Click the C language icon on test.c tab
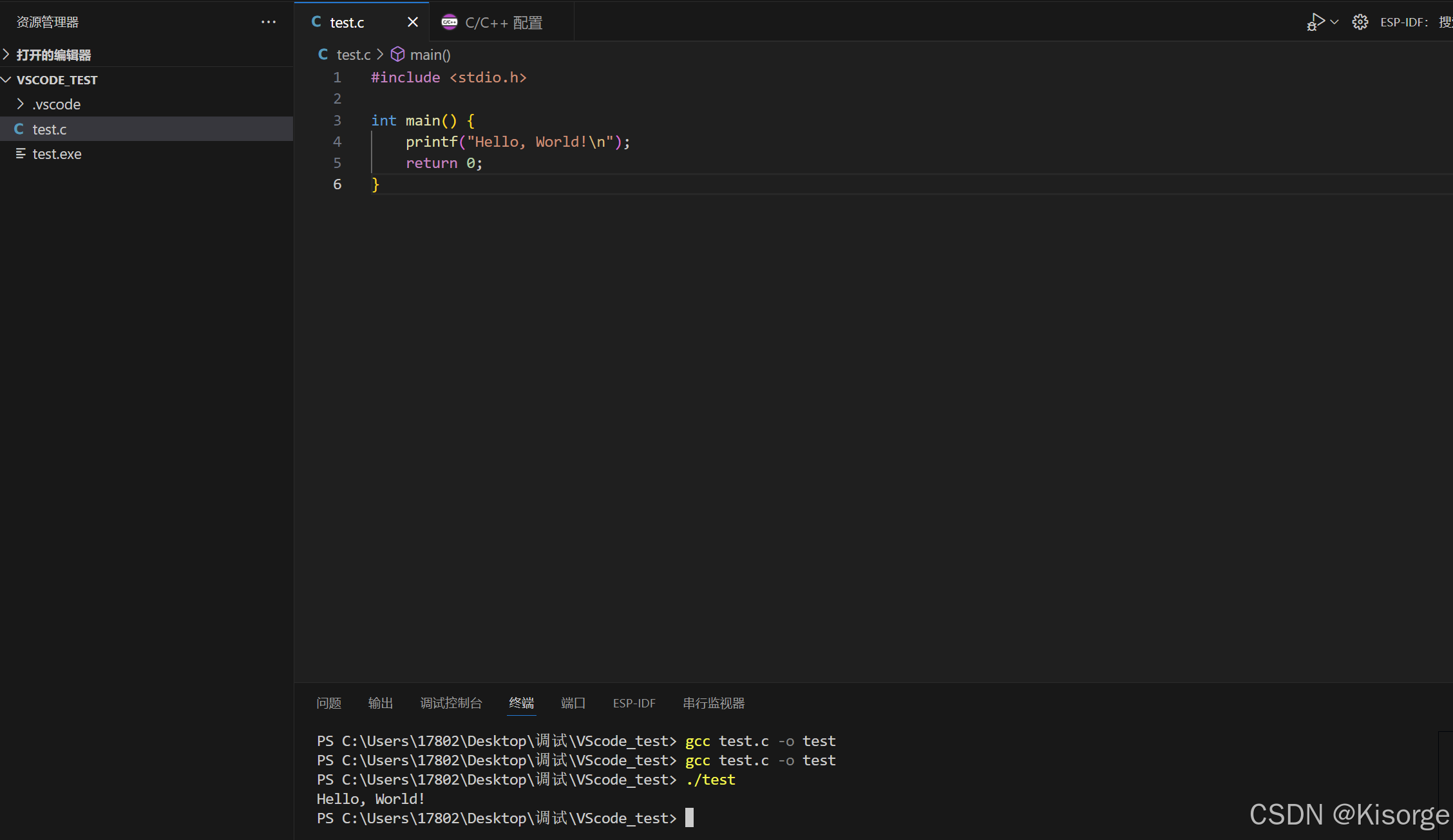The width and height of the screenshot is (1453, 840). [316, 22]
